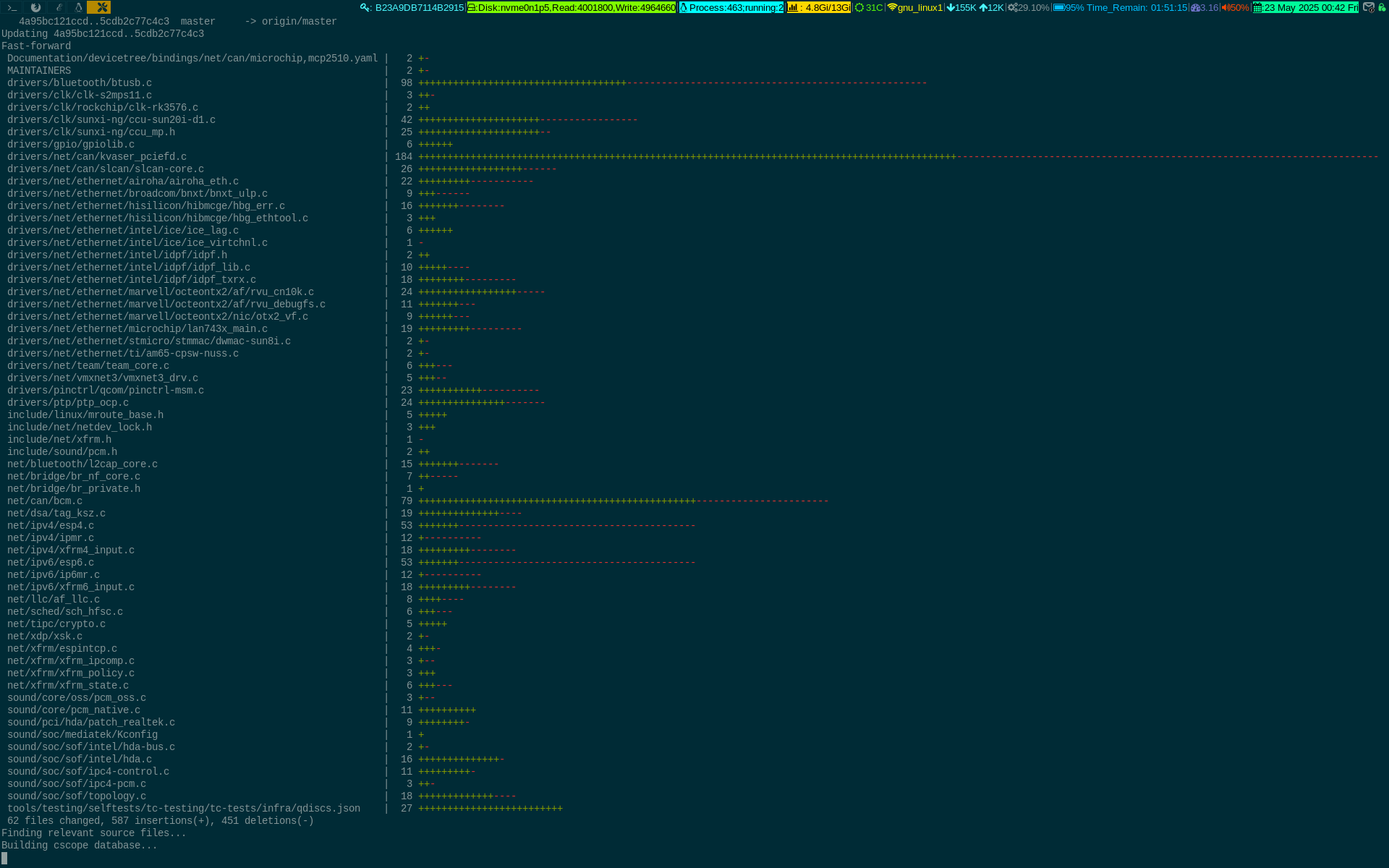The width and height of the screenshot is (1389, 868).
Task: Select net/sched/sch_hfsc.c entry
Action: coord(65,612)
